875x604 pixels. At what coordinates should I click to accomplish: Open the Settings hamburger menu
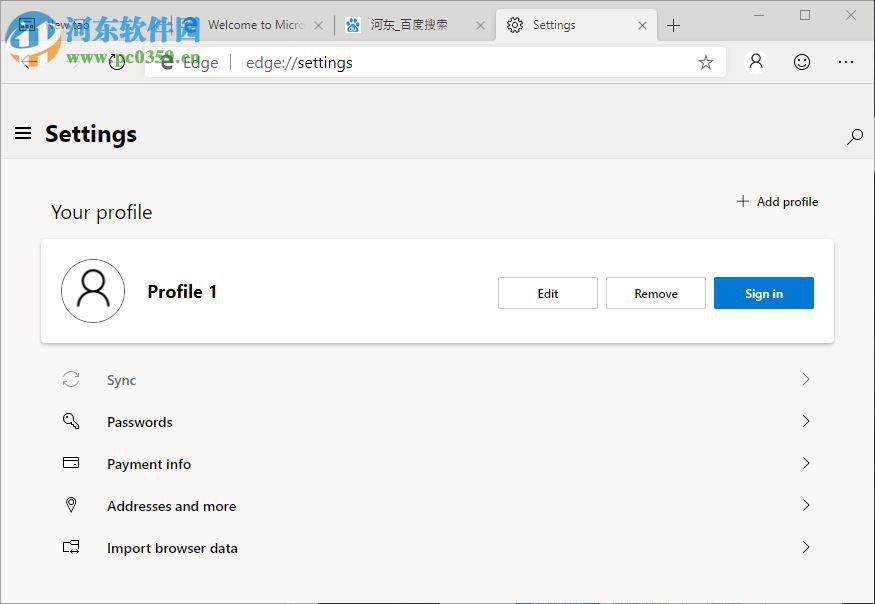[23, 133]
